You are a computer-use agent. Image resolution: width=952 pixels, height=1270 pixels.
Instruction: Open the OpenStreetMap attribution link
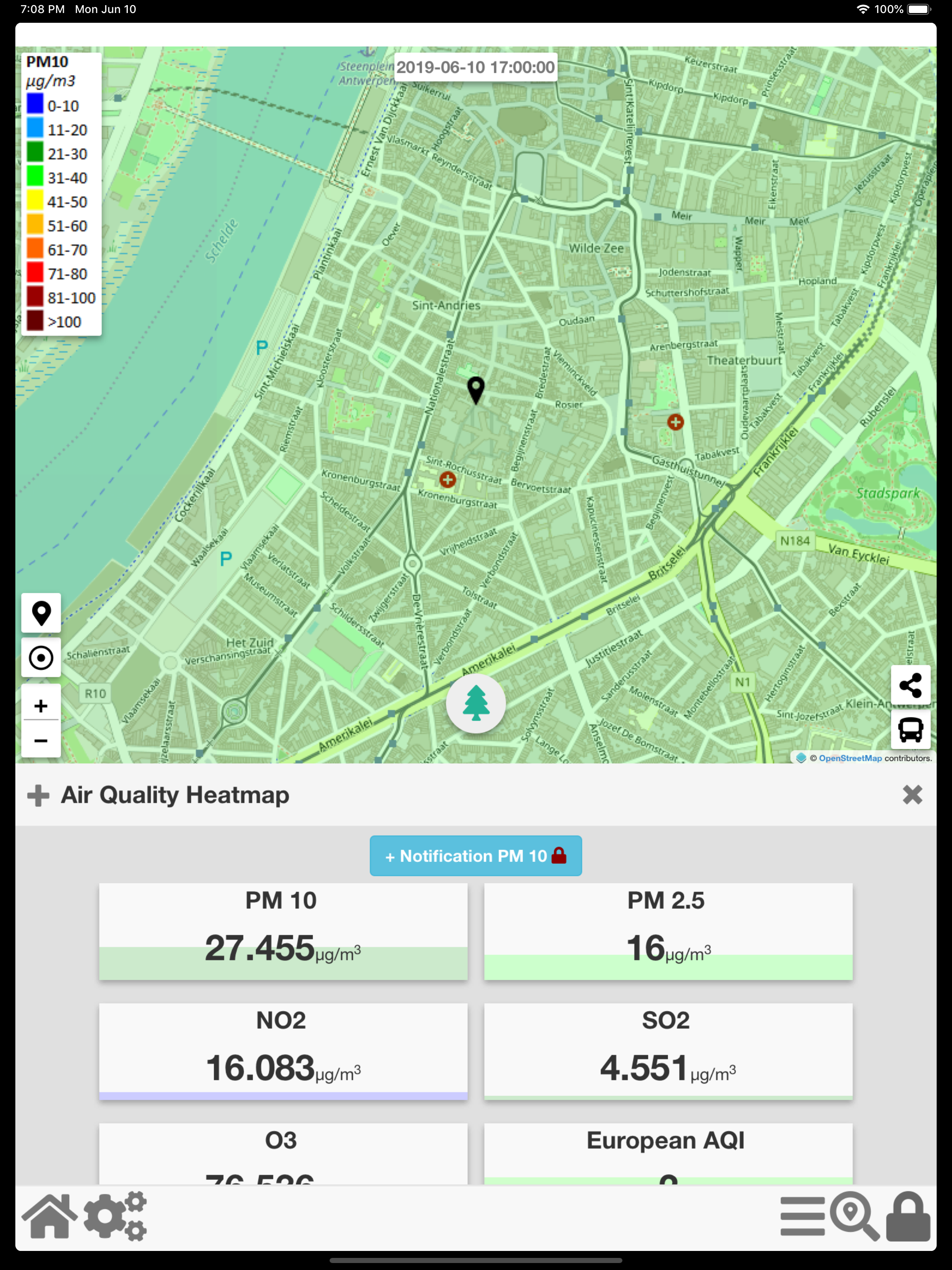(x=850, y=758)
